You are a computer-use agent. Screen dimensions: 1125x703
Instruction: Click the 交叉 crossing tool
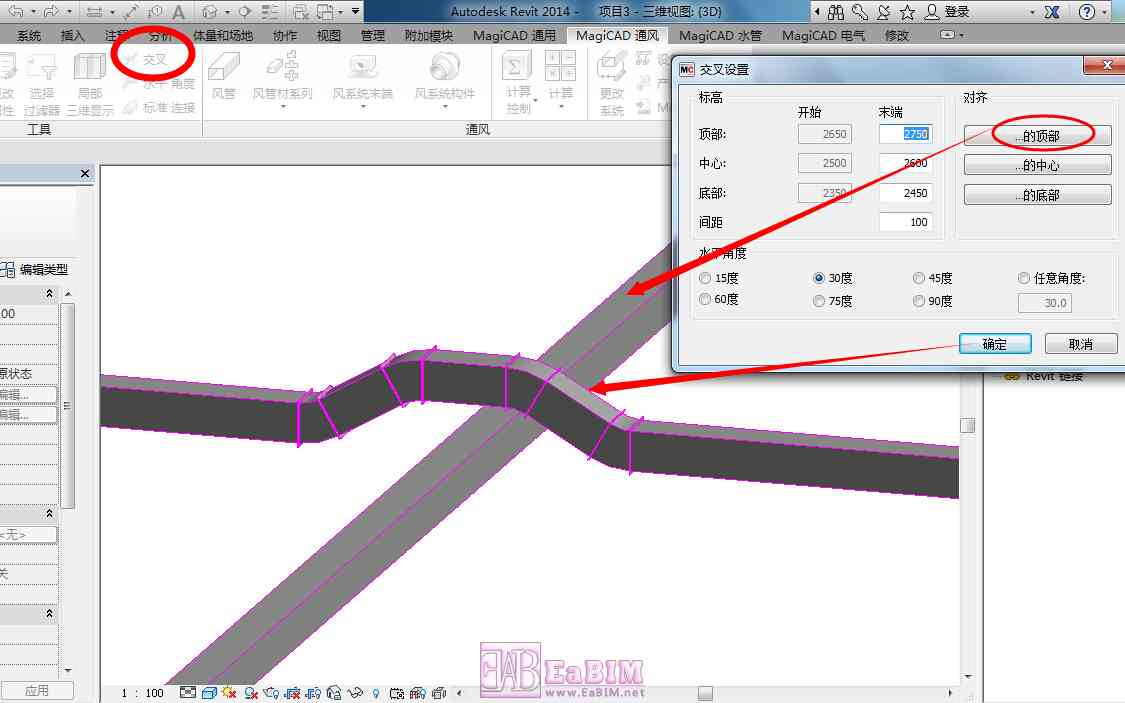(x=147, y=60)
